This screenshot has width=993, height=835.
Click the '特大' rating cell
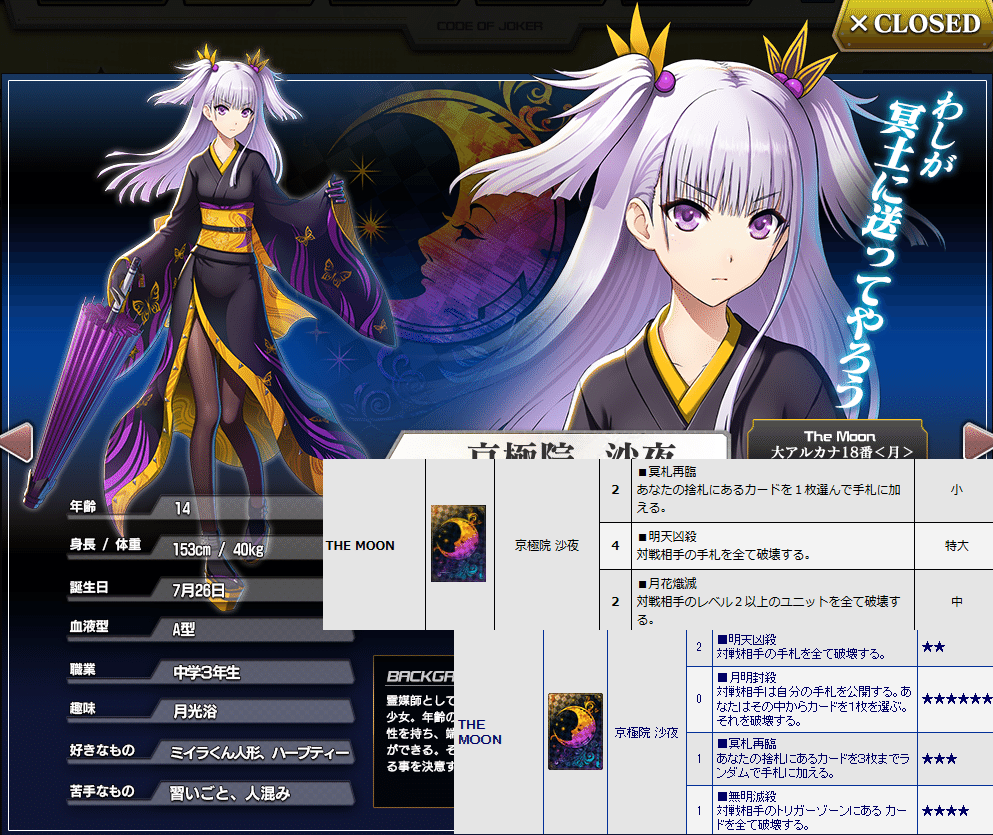pos(956,546)
